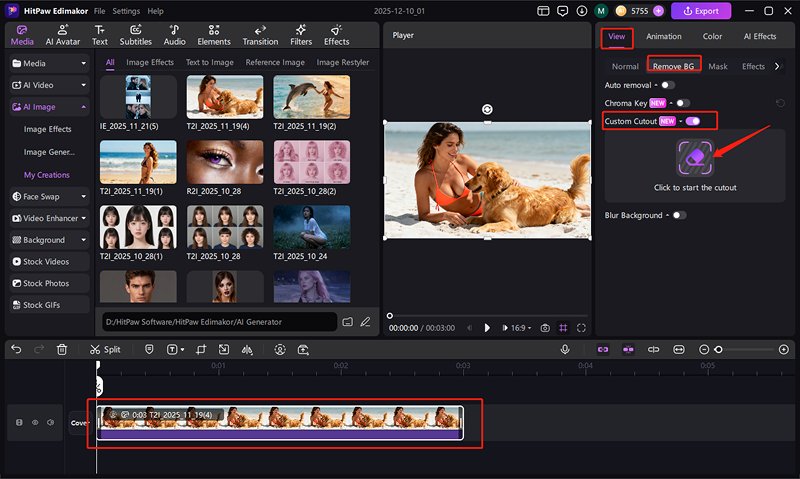Screen dimensions: 800x479
Task: Toggle the Blur Background switch
Action: point(680,215)
